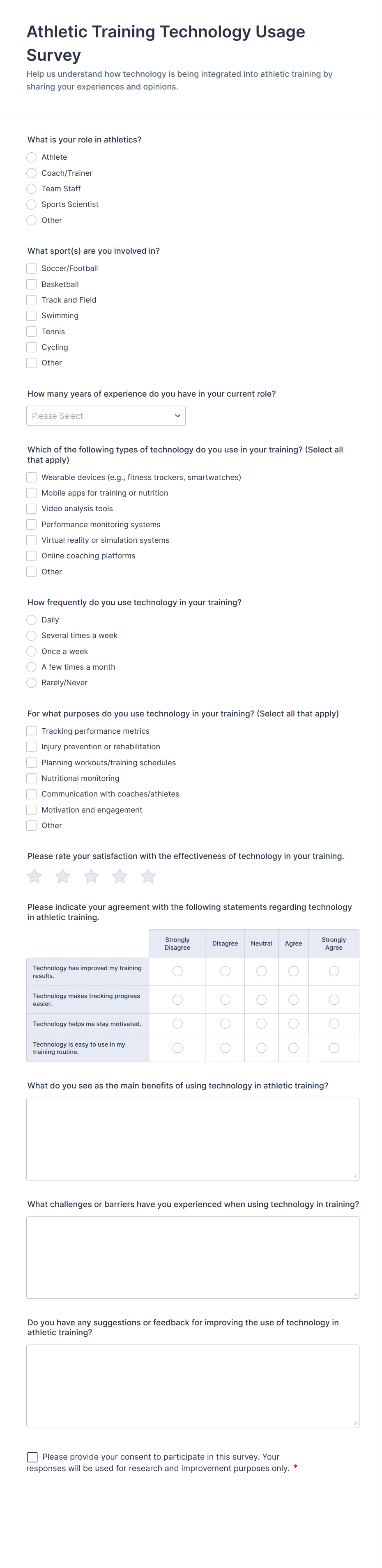
Task: Enable the Cycling option
Action: [x=31, y=347]
